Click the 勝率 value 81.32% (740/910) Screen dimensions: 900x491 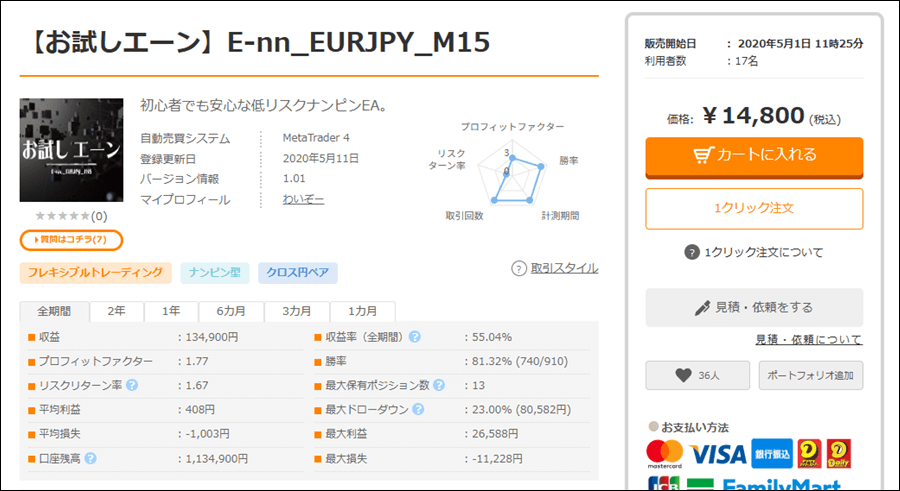click(520, 361)
